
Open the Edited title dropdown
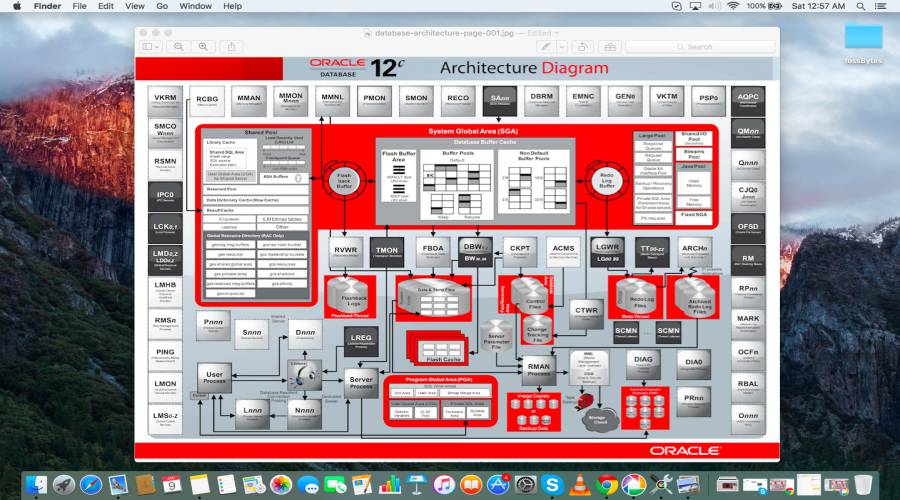pyautogui.click(x=543, y=33)
